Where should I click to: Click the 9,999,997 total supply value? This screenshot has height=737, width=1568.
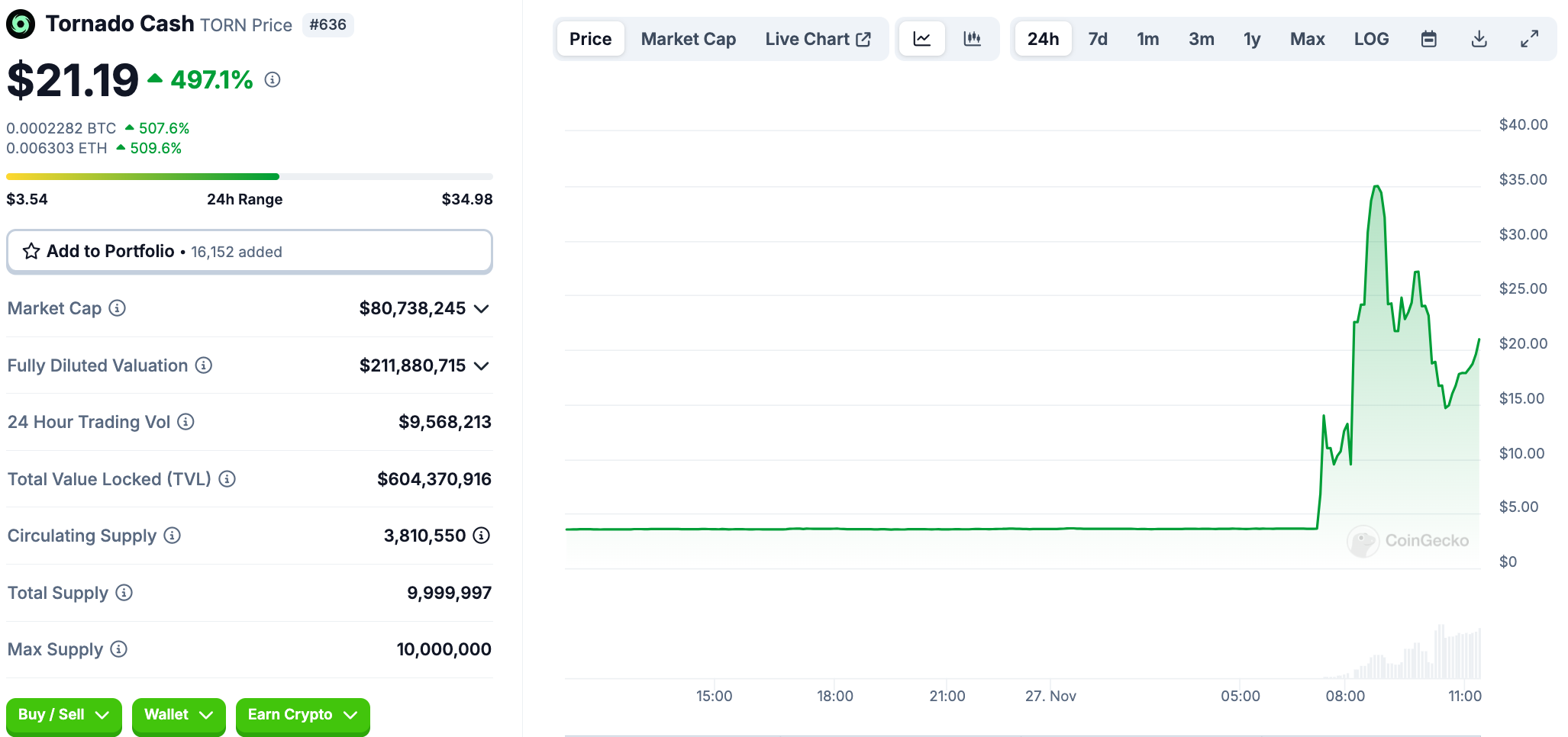(450, 593)
